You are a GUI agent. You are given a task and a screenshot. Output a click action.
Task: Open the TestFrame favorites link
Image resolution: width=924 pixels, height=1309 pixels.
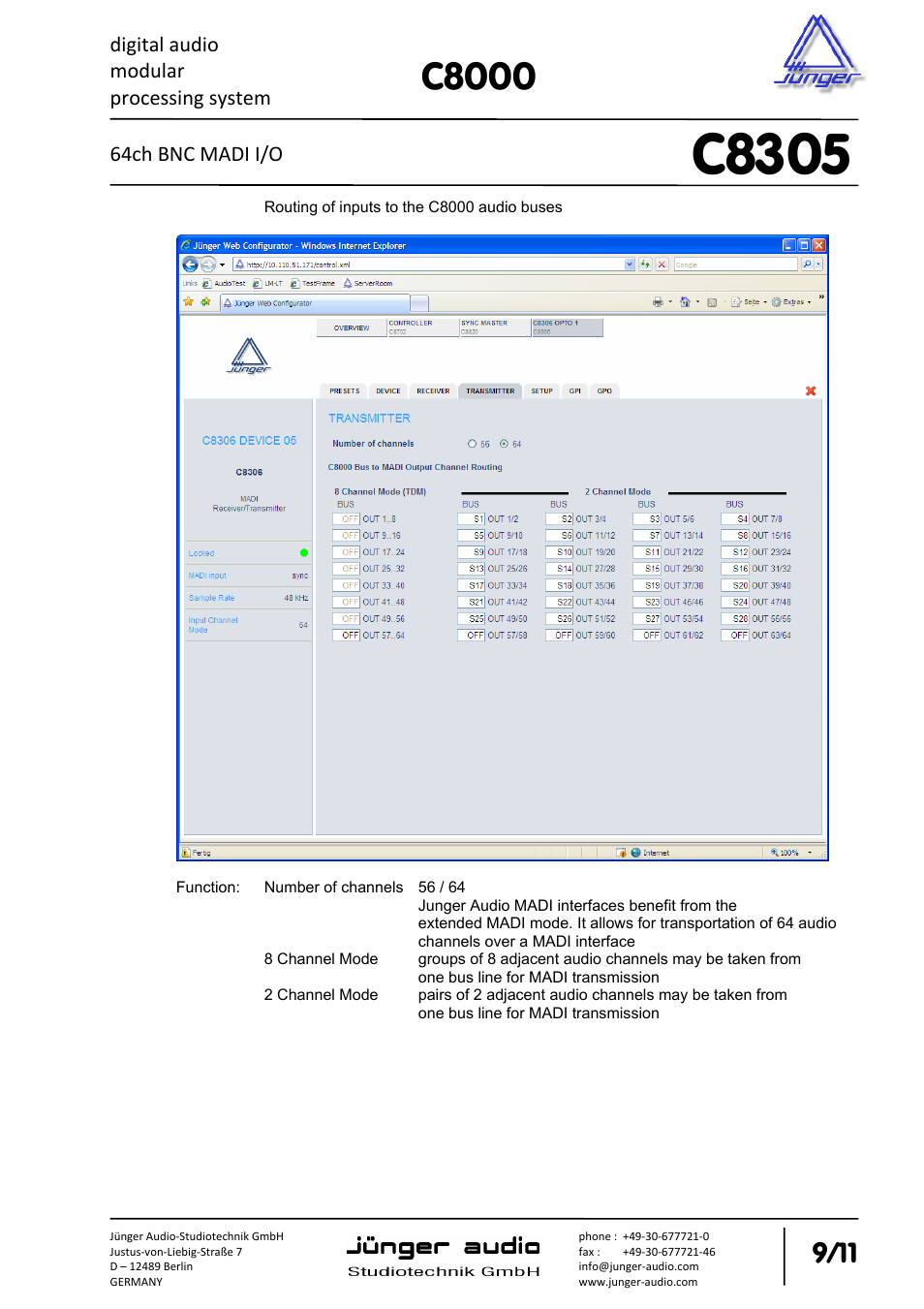point(313,284)
